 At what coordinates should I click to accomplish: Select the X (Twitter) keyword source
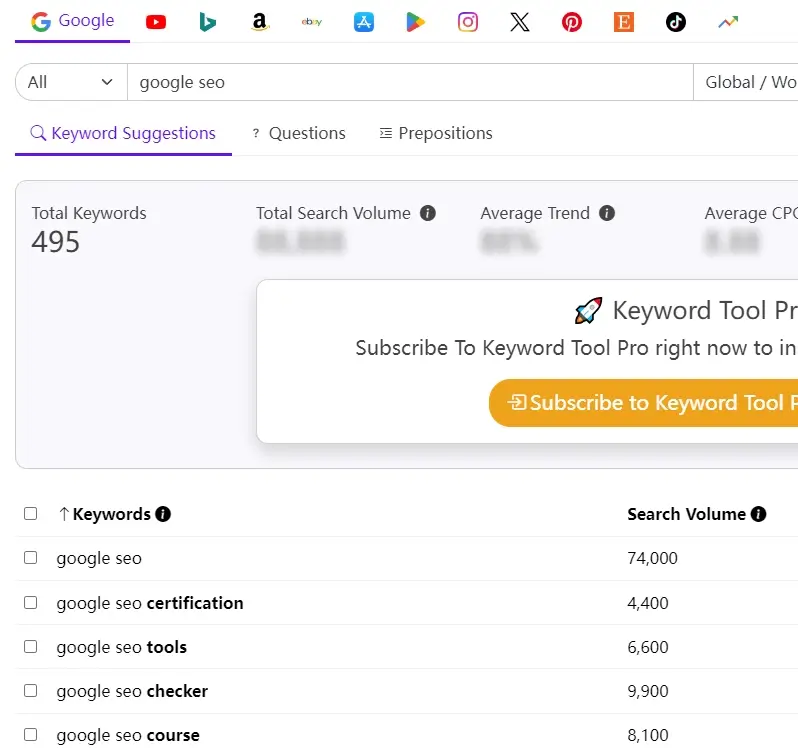[x=520, y=22]
